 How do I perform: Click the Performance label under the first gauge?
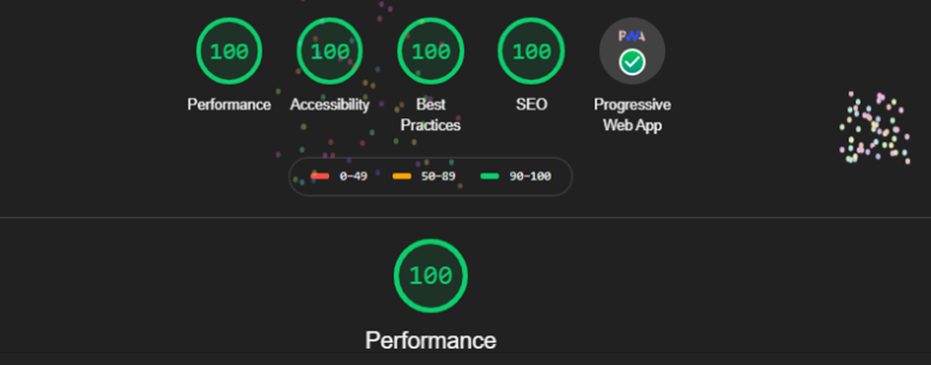229,105
